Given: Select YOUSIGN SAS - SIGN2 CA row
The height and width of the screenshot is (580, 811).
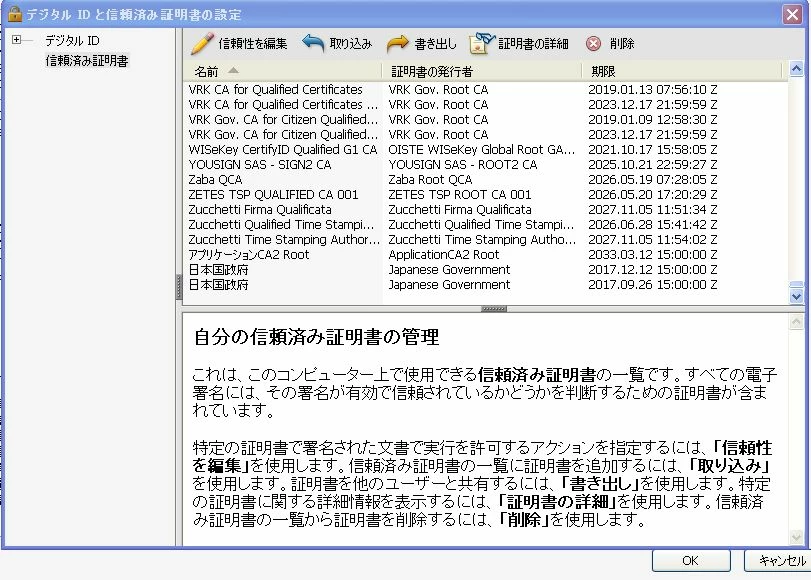Looking at the screenshot, I should click(x=486, y=165).
